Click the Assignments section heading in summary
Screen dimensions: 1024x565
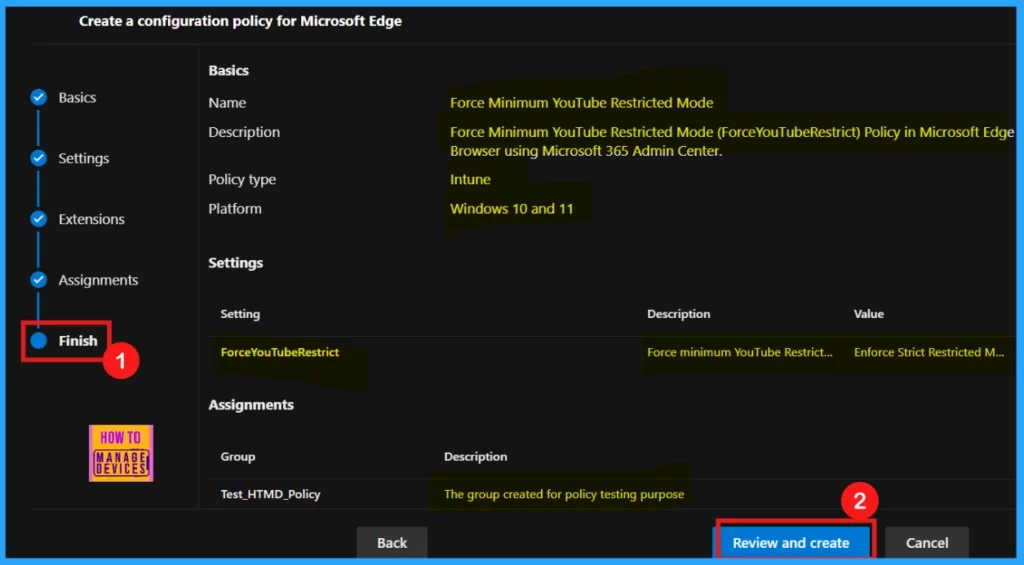point(251,405)
